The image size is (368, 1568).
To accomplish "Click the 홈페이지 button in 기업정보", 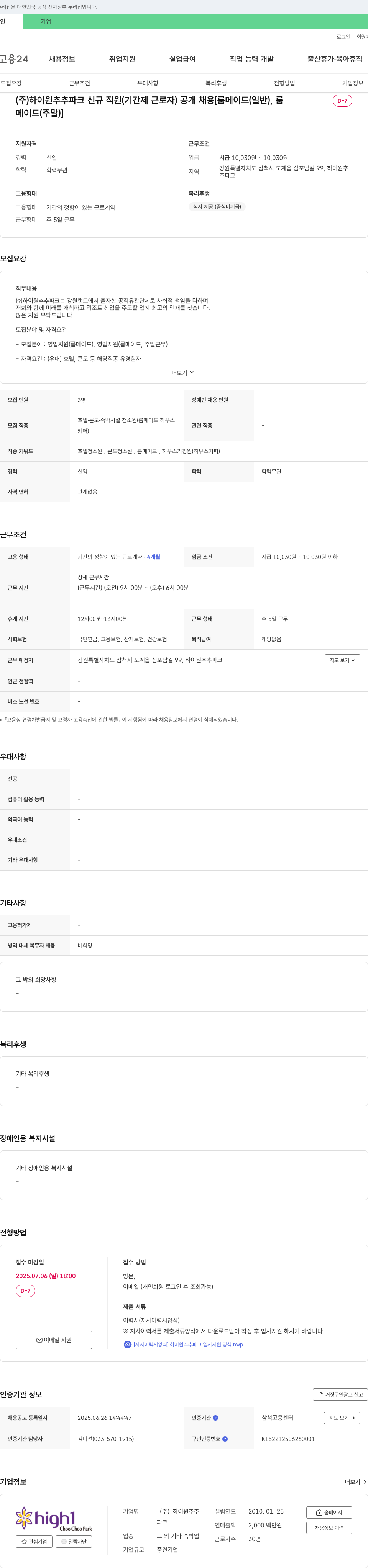I will [x=329, y=1512].
